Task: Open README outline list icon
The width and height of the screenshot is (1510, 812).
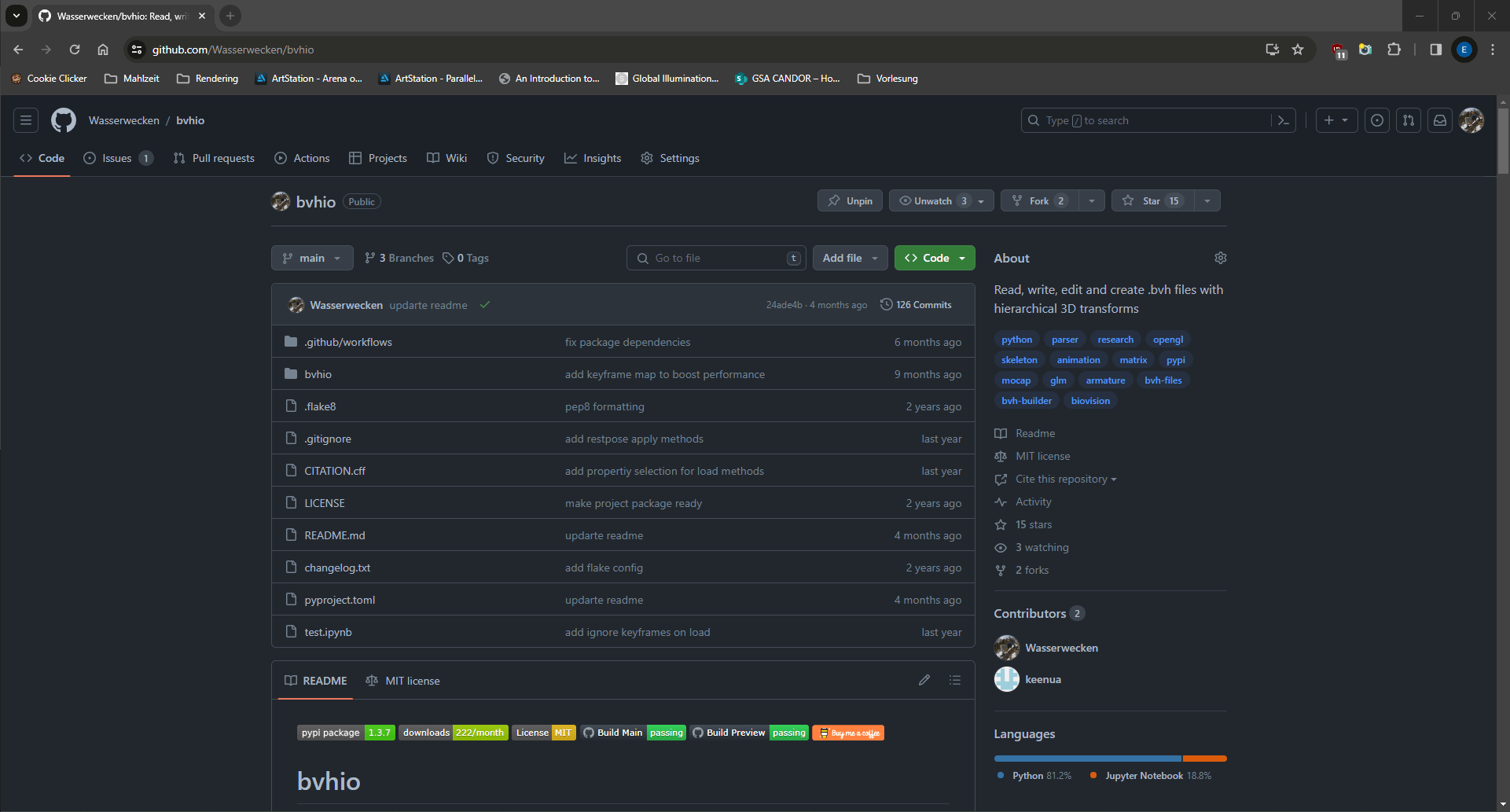Action: point(955,680)
